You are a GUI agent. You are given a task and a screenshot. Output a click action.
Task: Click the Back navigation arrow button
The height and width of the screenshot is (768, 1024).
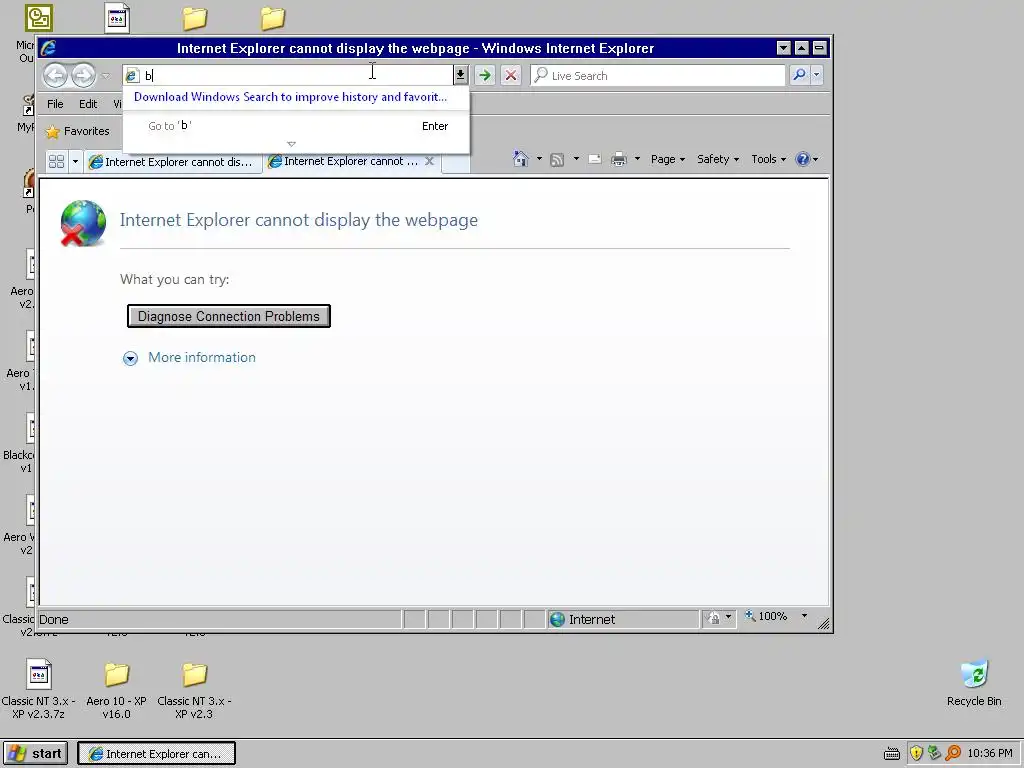coord(56,76)
